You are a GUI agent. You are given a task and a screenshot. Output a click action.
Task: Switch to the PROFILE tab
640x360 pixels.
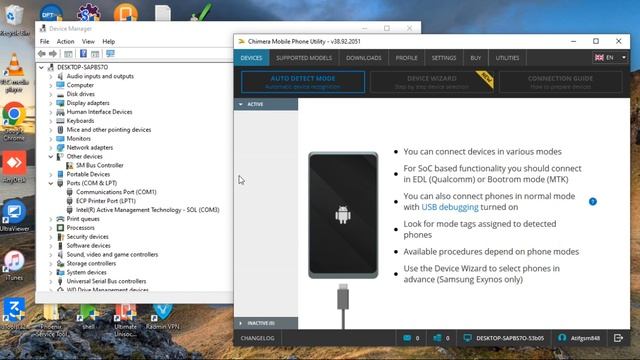(407, 58)
